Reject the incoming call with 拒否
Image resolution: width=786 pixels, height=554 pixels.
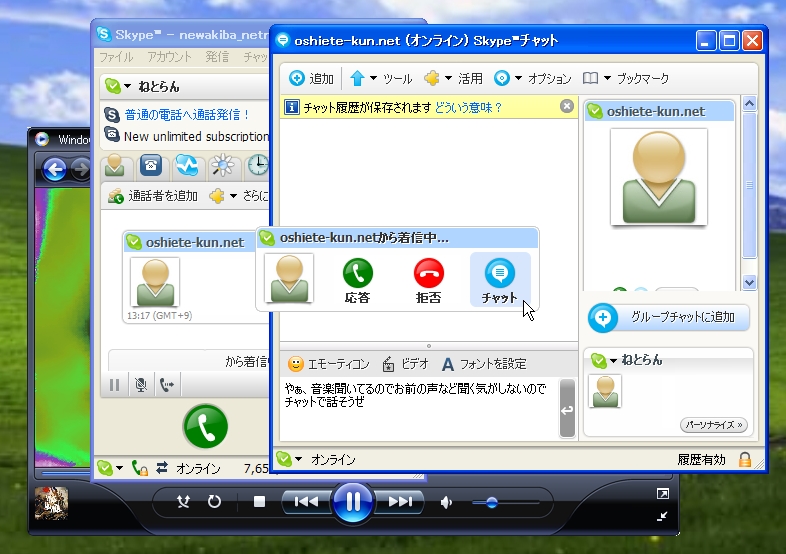[429, 281]
